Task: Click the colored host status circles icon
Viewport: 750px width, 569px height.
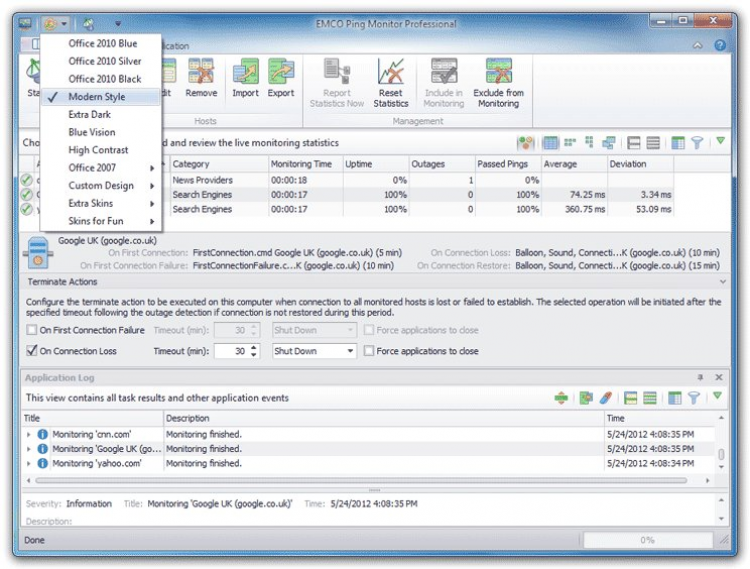Action: 526,142
